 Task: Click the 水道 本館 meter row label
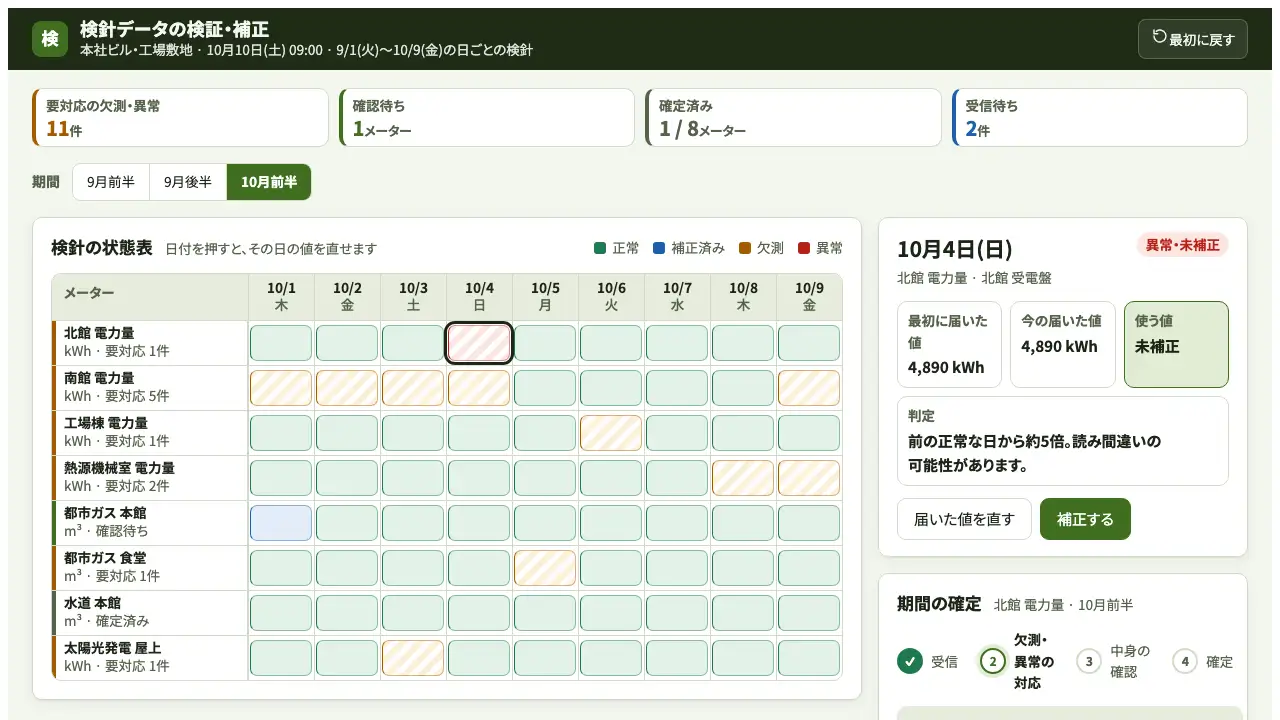tap(150, 613)
